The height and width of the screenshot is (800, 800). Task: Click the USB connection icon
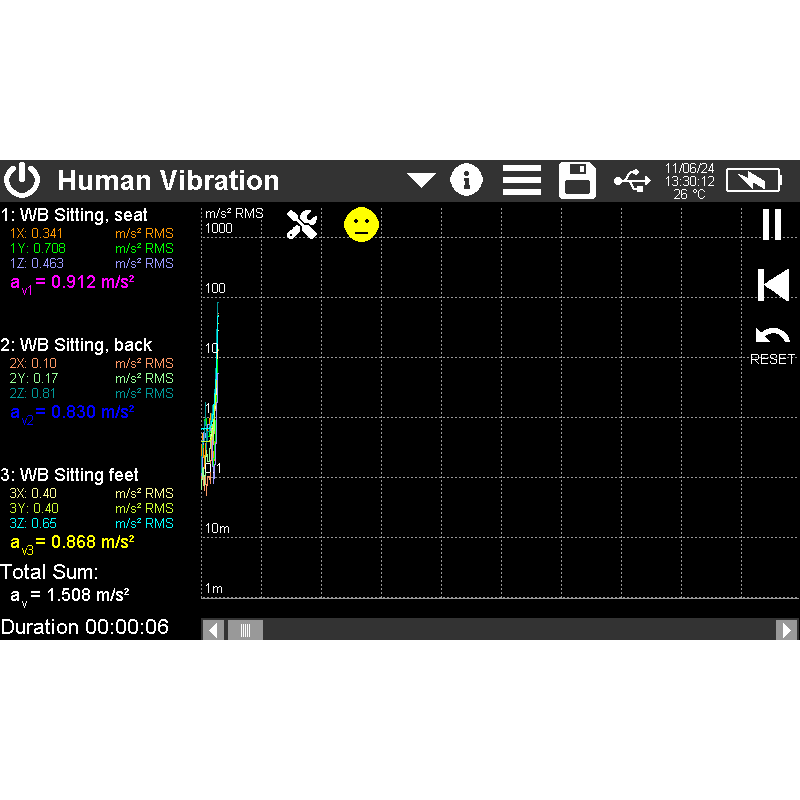tap(632, 181)
